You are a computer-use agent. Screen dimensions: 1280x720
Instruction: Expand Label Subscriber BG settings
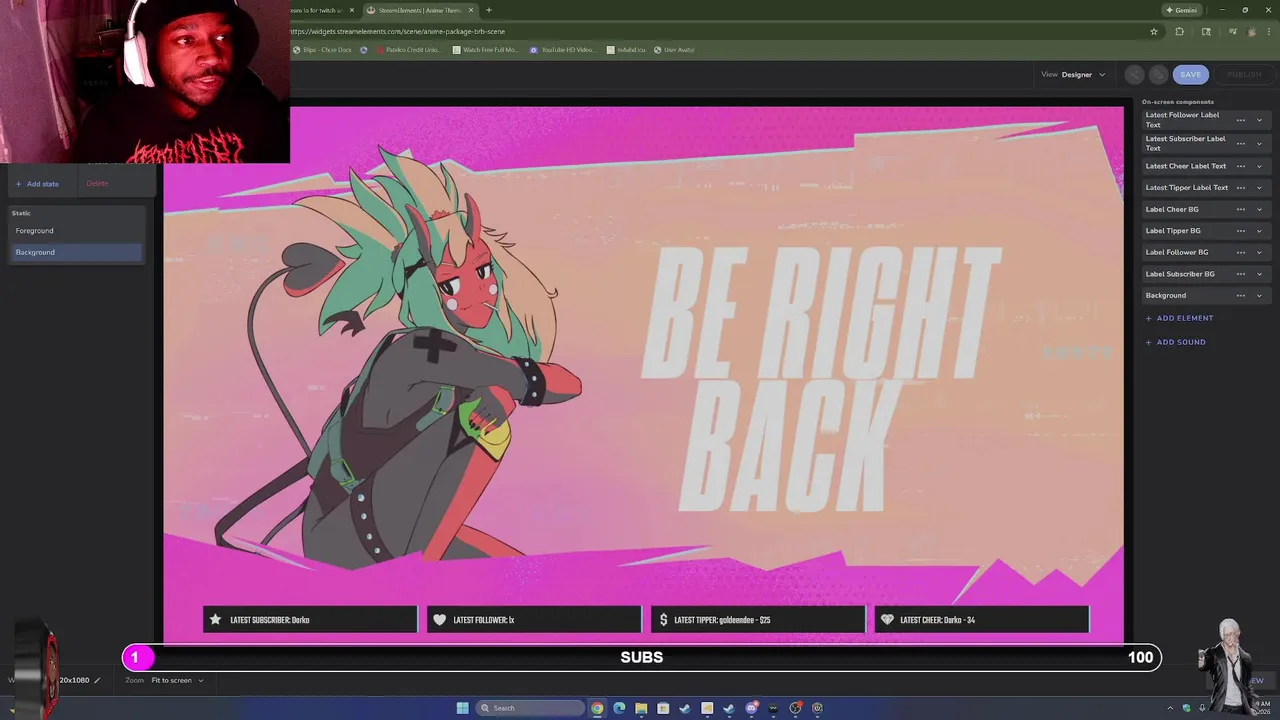tap(1259, 273)
